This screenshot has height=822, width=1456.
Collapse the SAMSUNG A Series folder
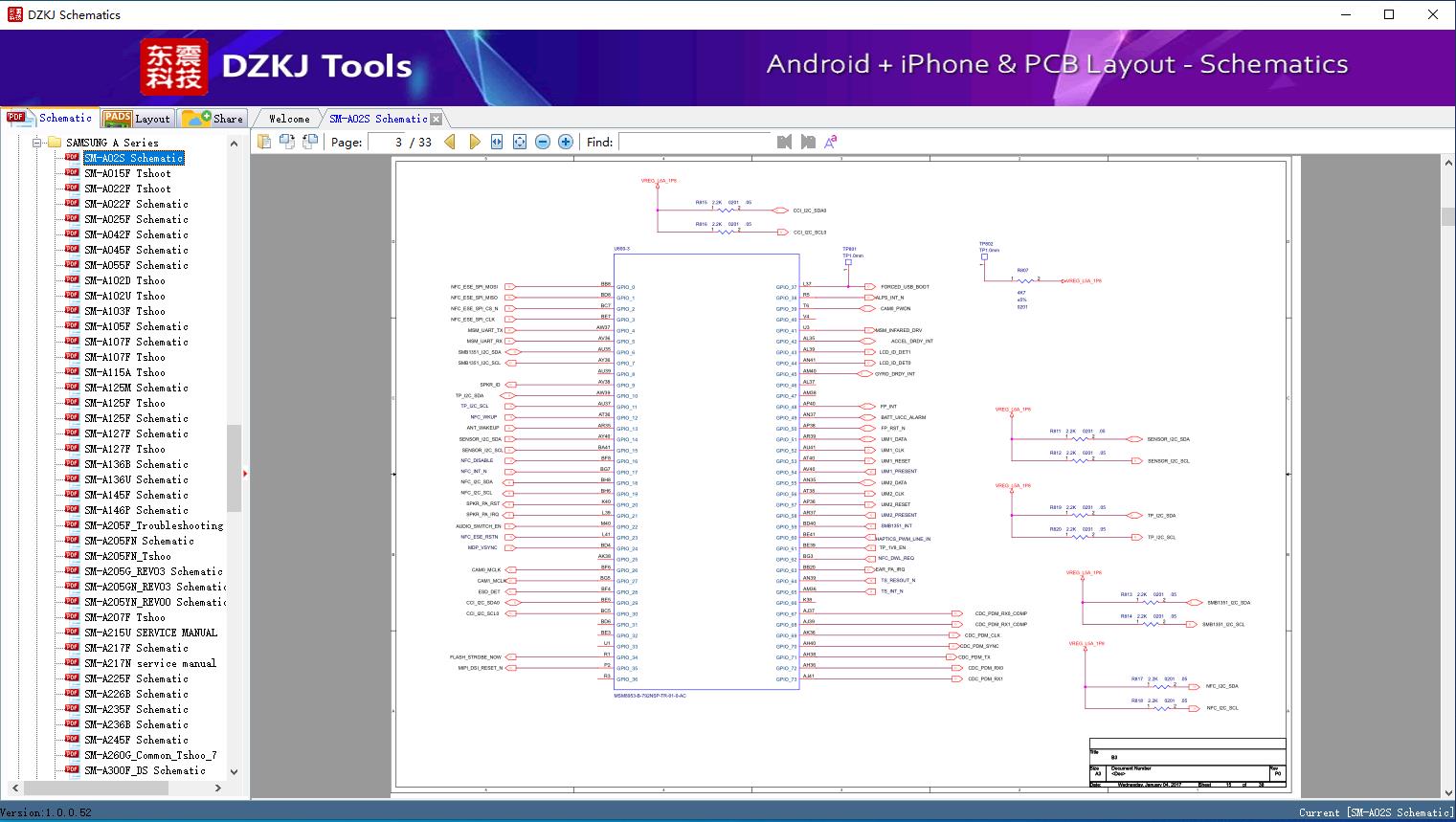pyautogui.click(x=37, y=143)
